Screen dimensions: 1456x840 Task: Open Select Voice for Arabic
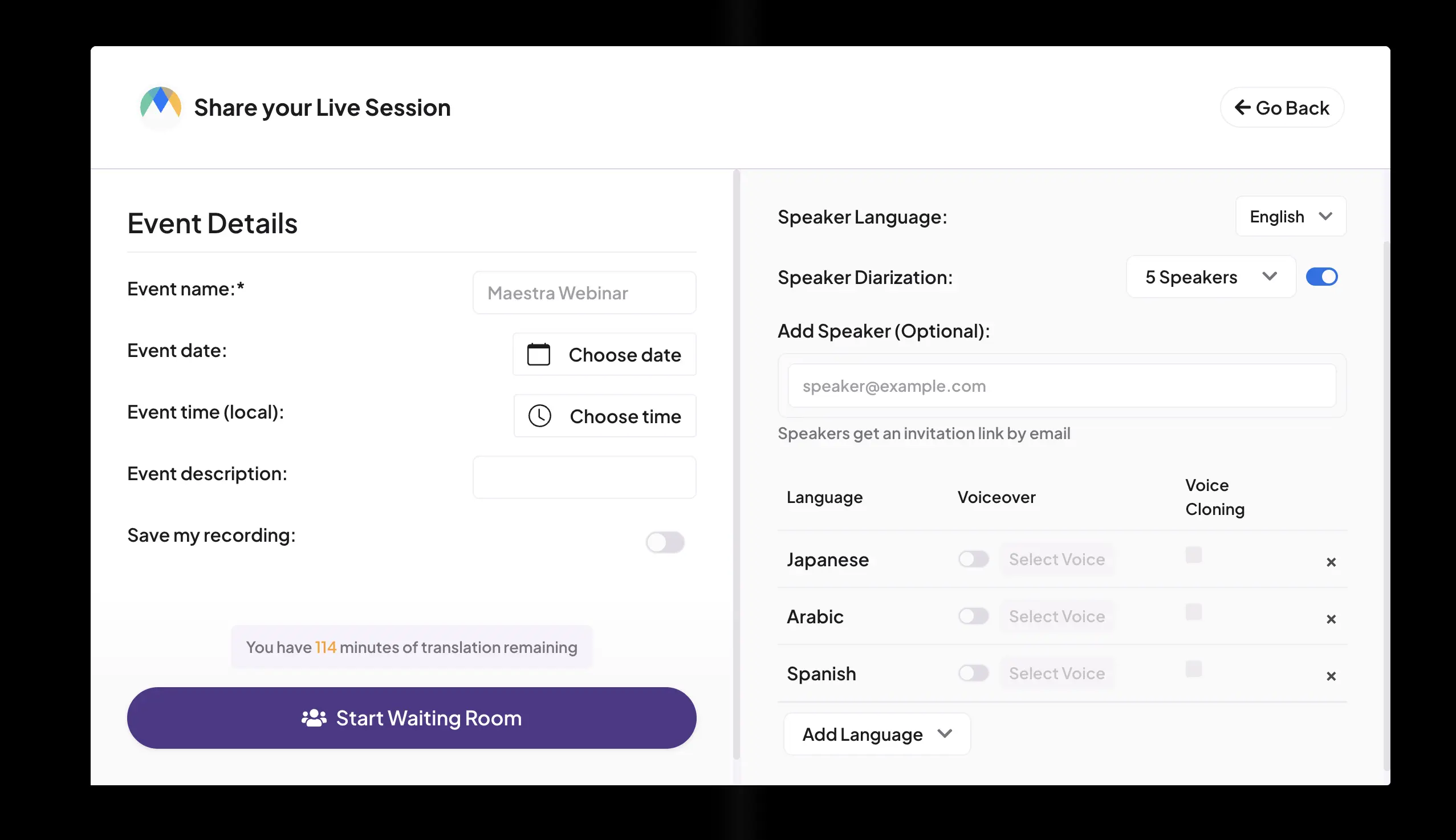[x=1057, y=615]
